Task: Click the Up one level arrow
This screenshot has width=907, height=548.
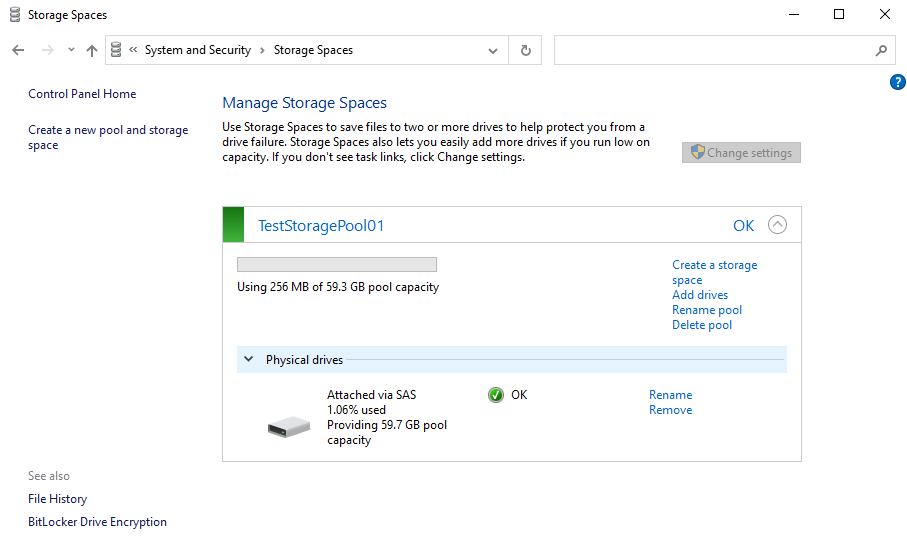Action: (92, 50)
